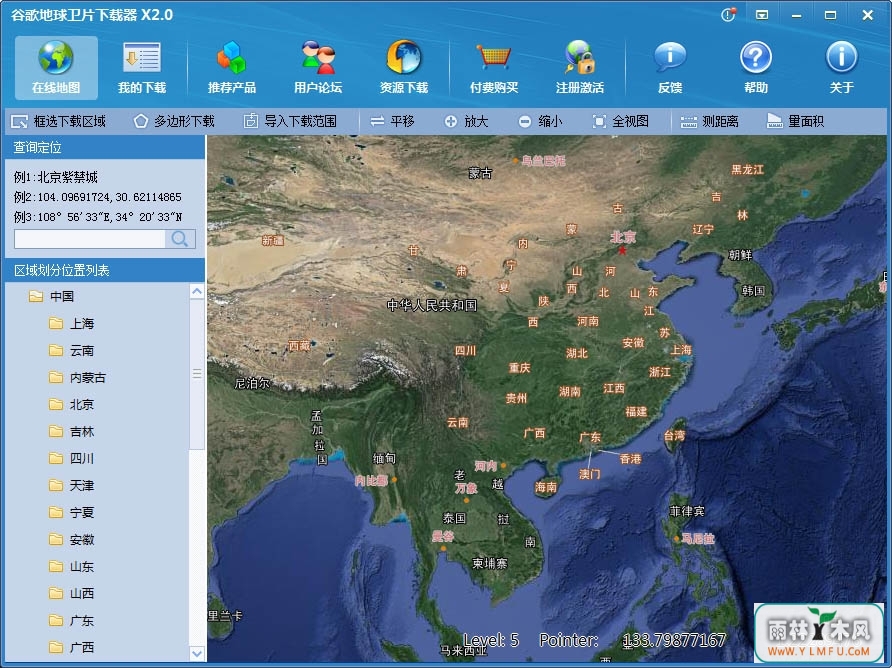Click the 查询定位 panel header
The width and height of the screenshot is (892, 668).
[105, 147]
